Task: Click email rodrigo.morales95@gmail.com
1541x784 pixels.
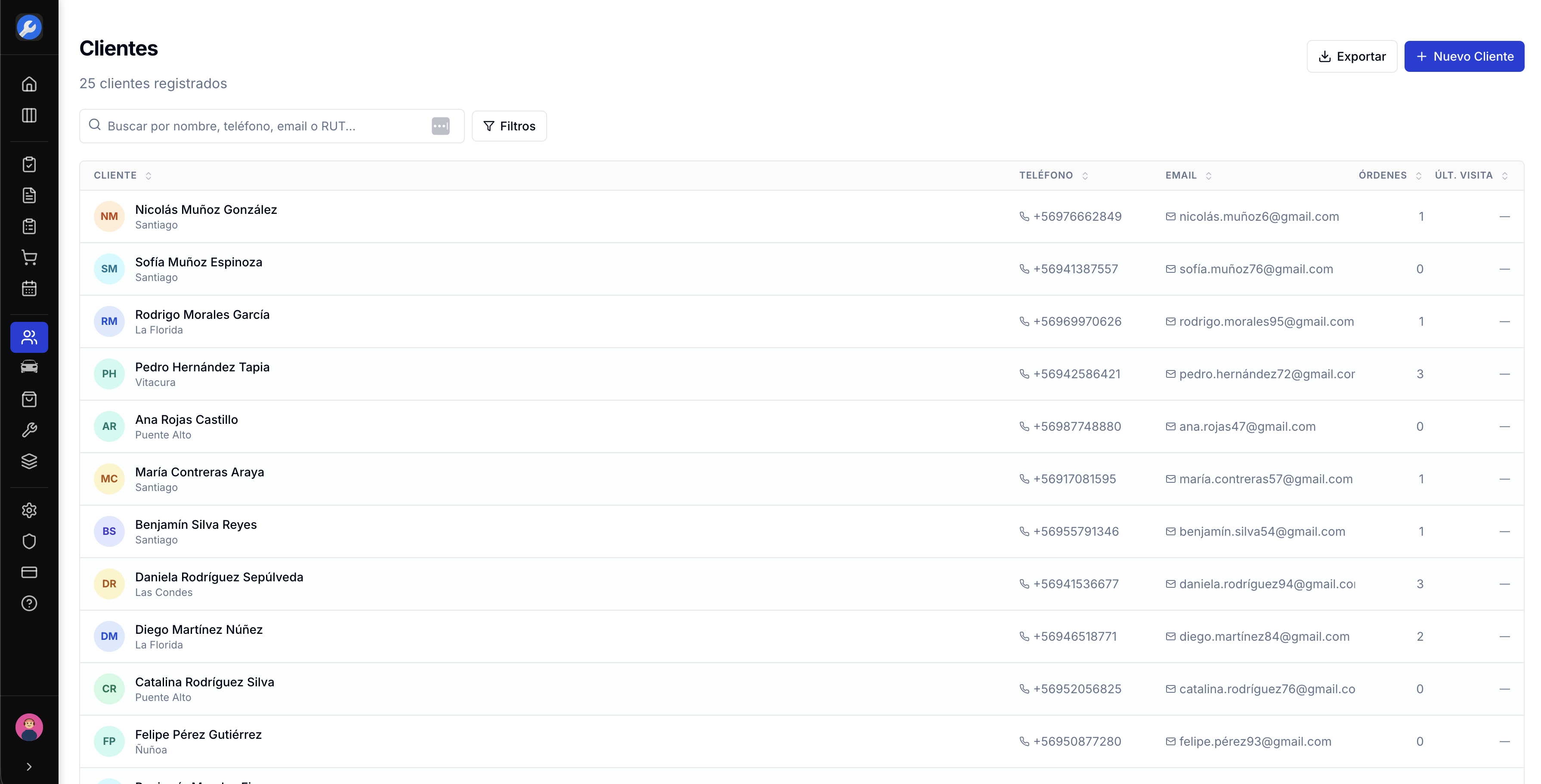Action: click(x=1266, y=322)
